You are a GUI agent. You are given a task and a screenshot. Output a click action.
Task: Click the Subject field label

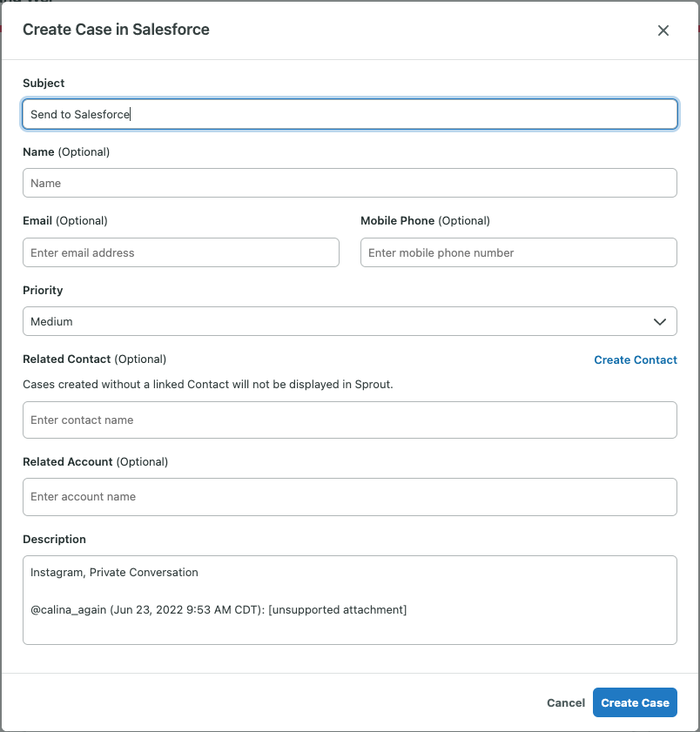tap(43, 83)
